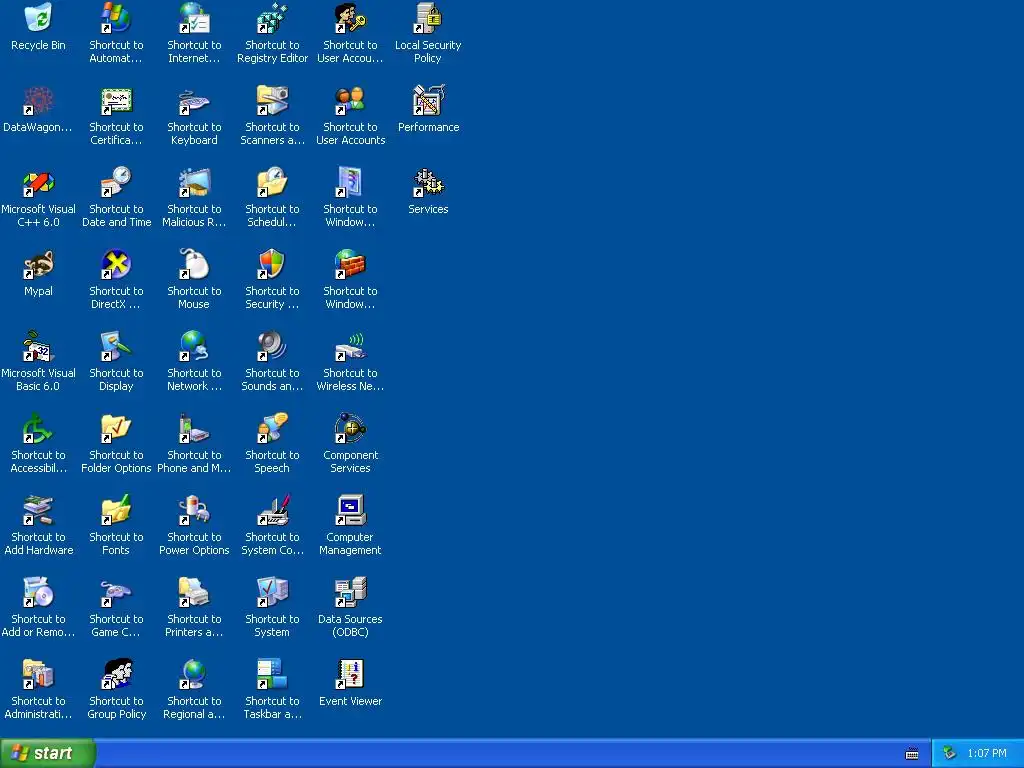Click the on-screen keyboard taskbar icon
This screenshot has width=1024, height=768.
coord(912,754)
